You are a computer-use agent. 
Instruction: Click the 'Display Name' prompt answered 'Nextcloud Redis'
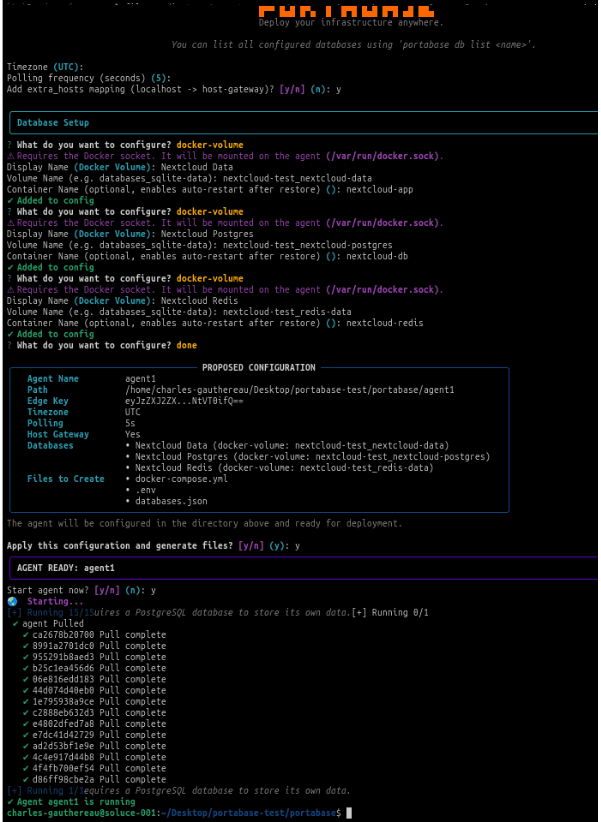pyautogui.click(x=123, y=301)
